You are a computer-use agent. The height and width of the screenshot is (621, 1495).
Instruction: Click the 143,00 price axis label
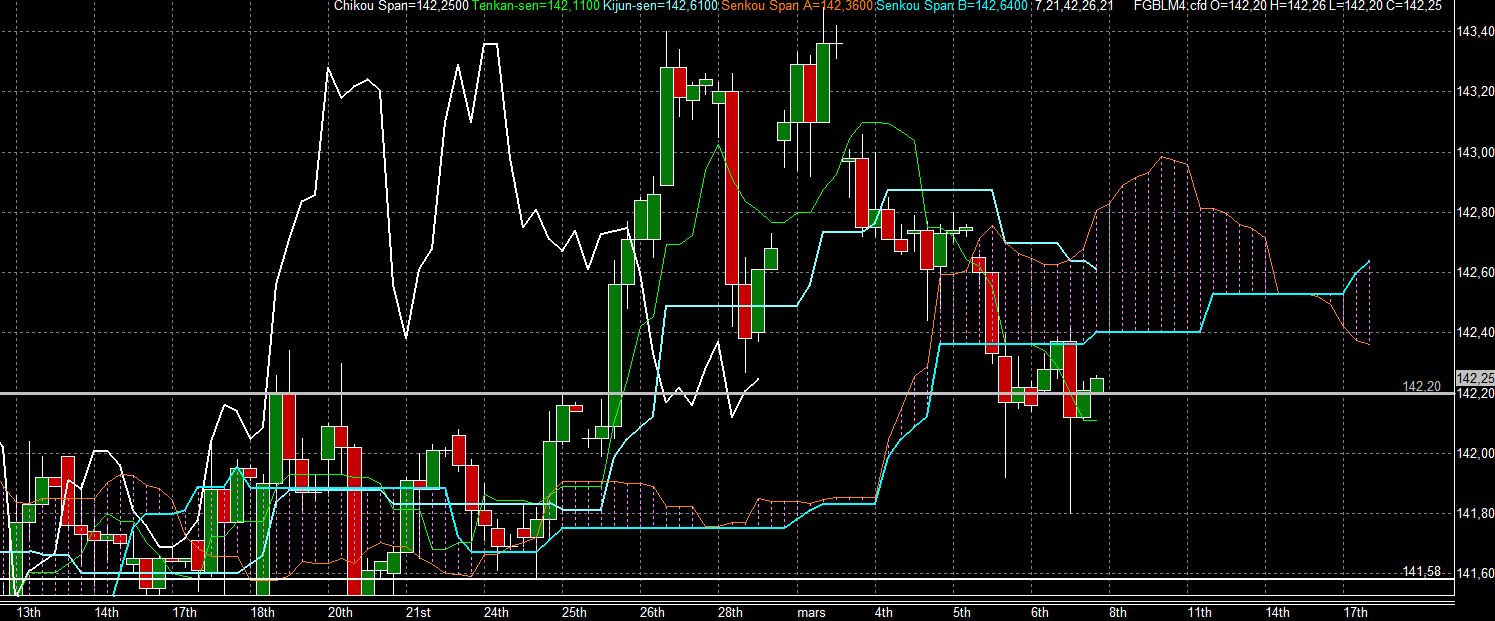pyautogui.click(x=1475, y=152)
